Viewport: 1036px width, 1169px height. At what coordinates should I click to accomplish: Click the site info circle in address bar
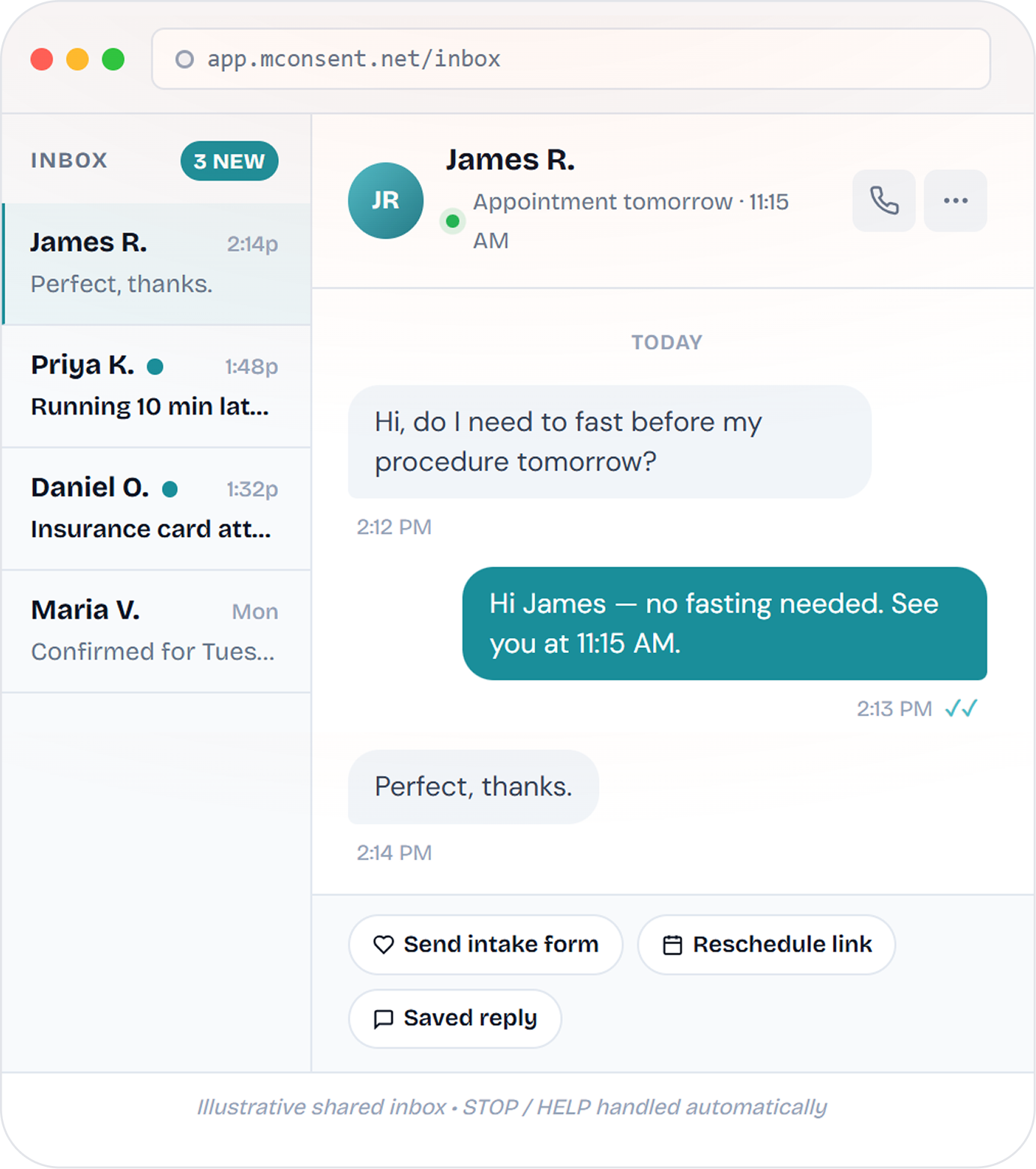point(184,59)
